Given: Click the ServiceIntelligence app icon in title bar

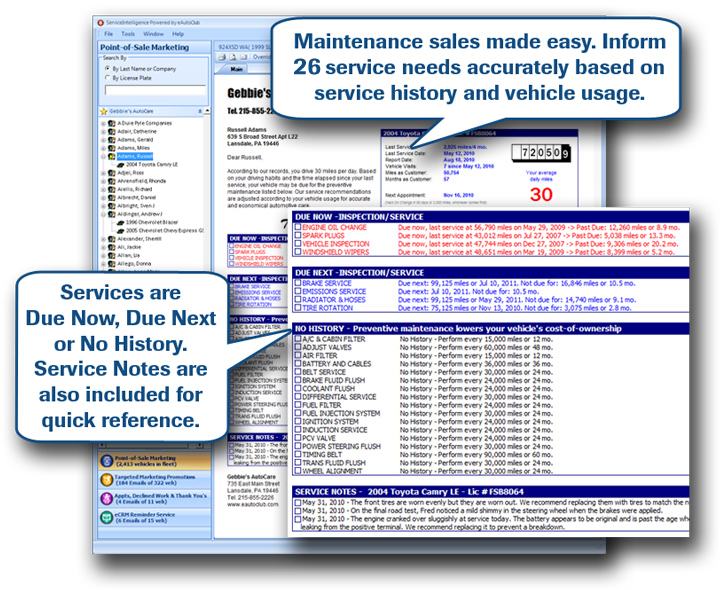Looking at the screenshot, I should click(x=100, y=22).
